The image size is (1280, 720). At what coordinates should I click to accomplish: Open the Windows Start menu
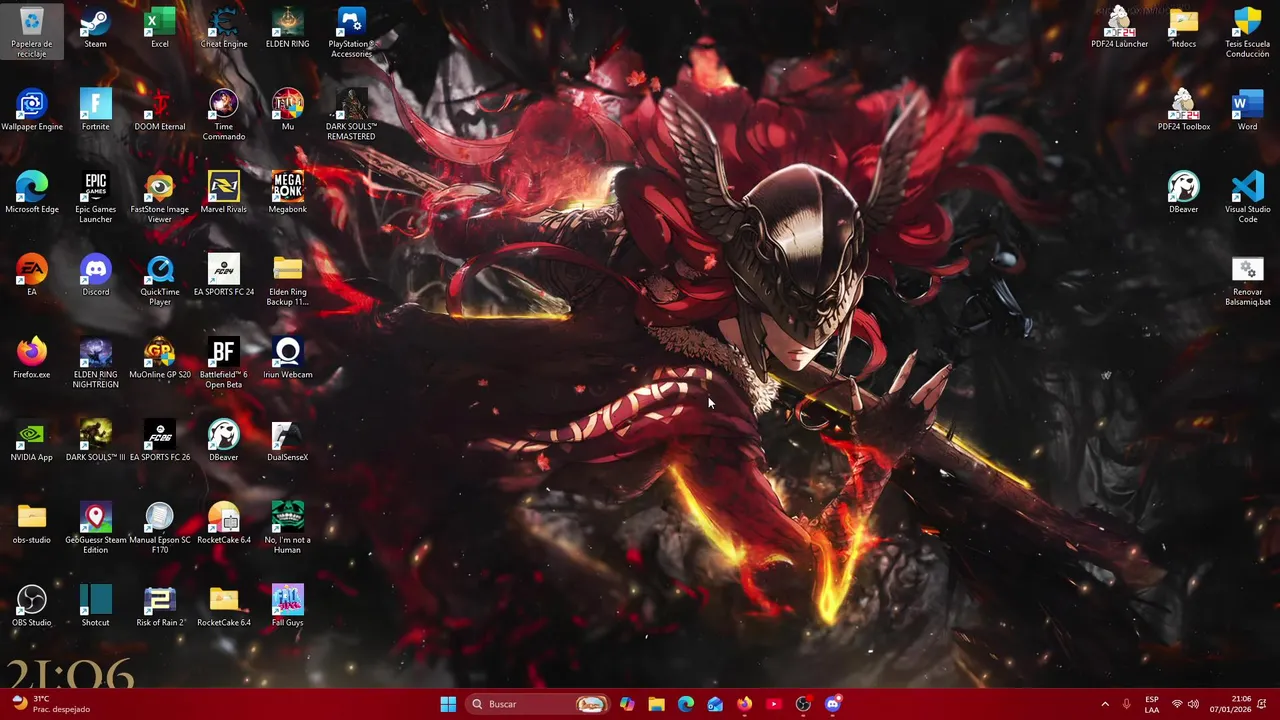coord(448,704)
